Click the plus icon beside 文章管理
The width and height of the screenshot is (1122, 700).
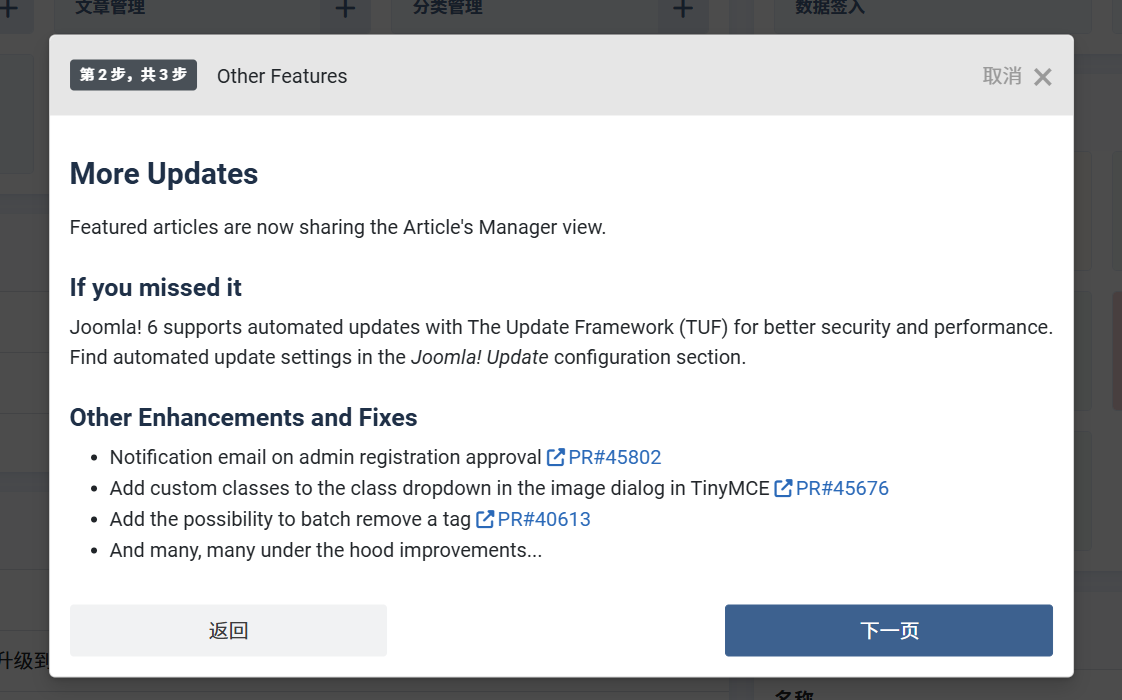[345, 9]
